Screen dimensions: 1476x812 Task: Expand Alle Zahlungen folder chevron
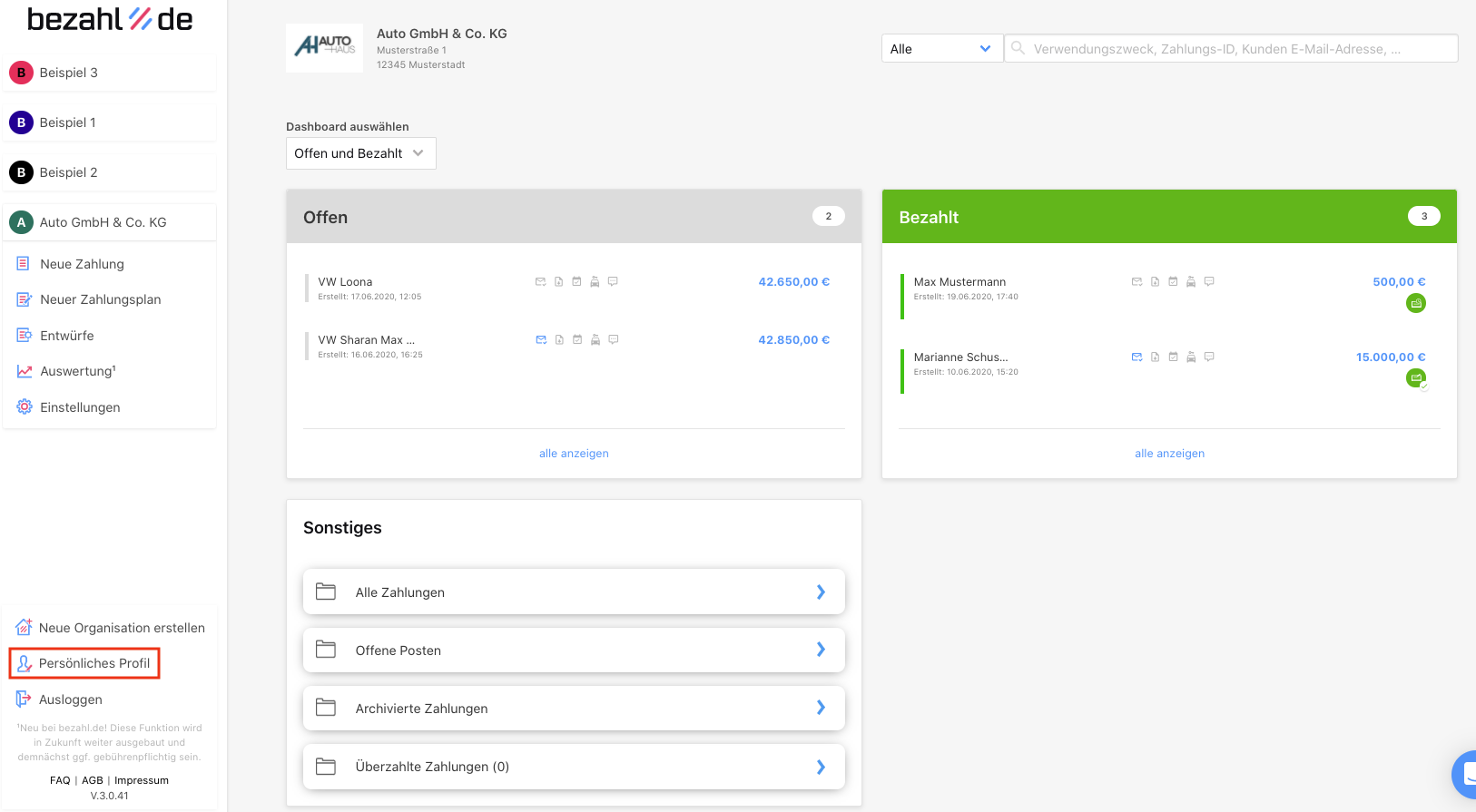(x=821, y=592)
